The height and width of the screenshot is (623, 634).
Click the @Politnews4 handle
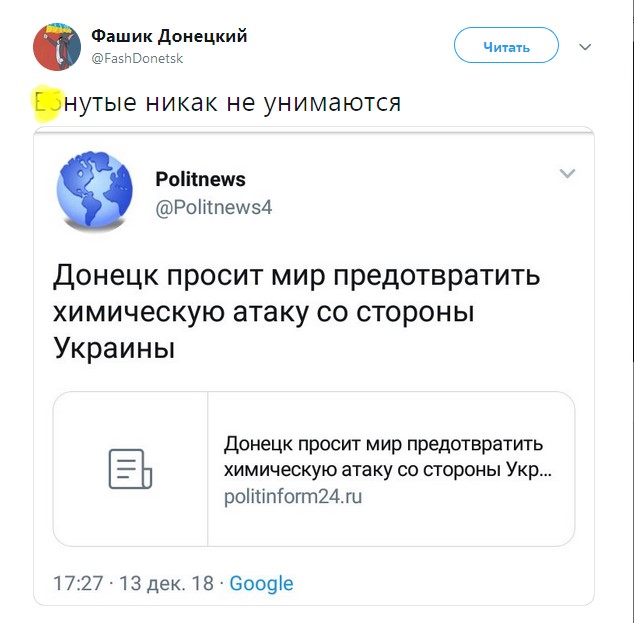click(x=213, y=207)
